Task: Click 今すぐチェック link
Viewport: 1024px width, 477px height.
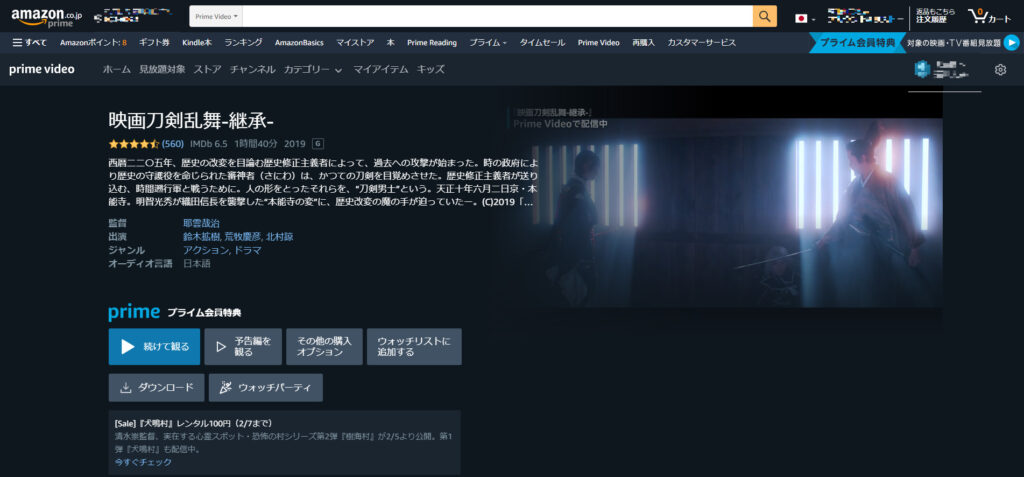Action: (x=143, y=462)
